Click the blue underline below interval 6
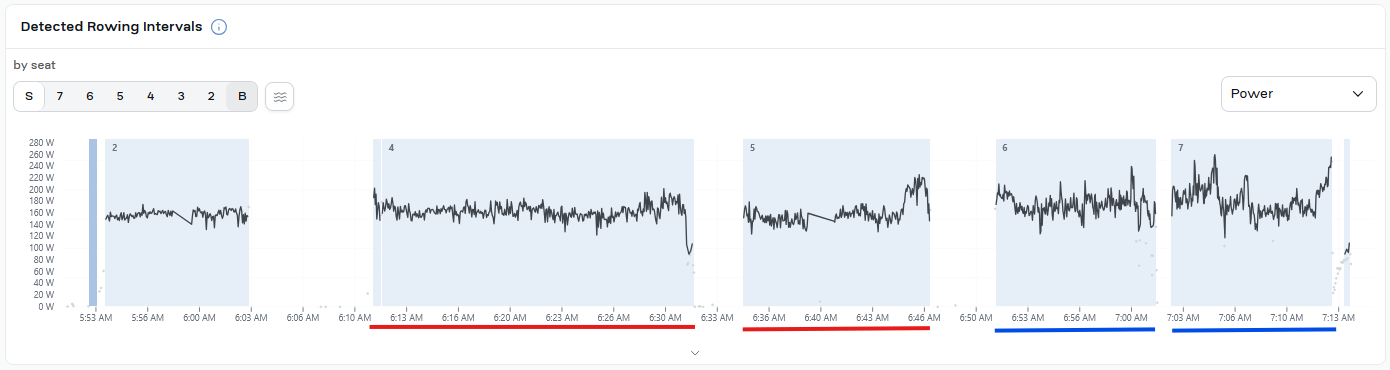The width and height of the screenshot is (1390, 370). 1075,329
